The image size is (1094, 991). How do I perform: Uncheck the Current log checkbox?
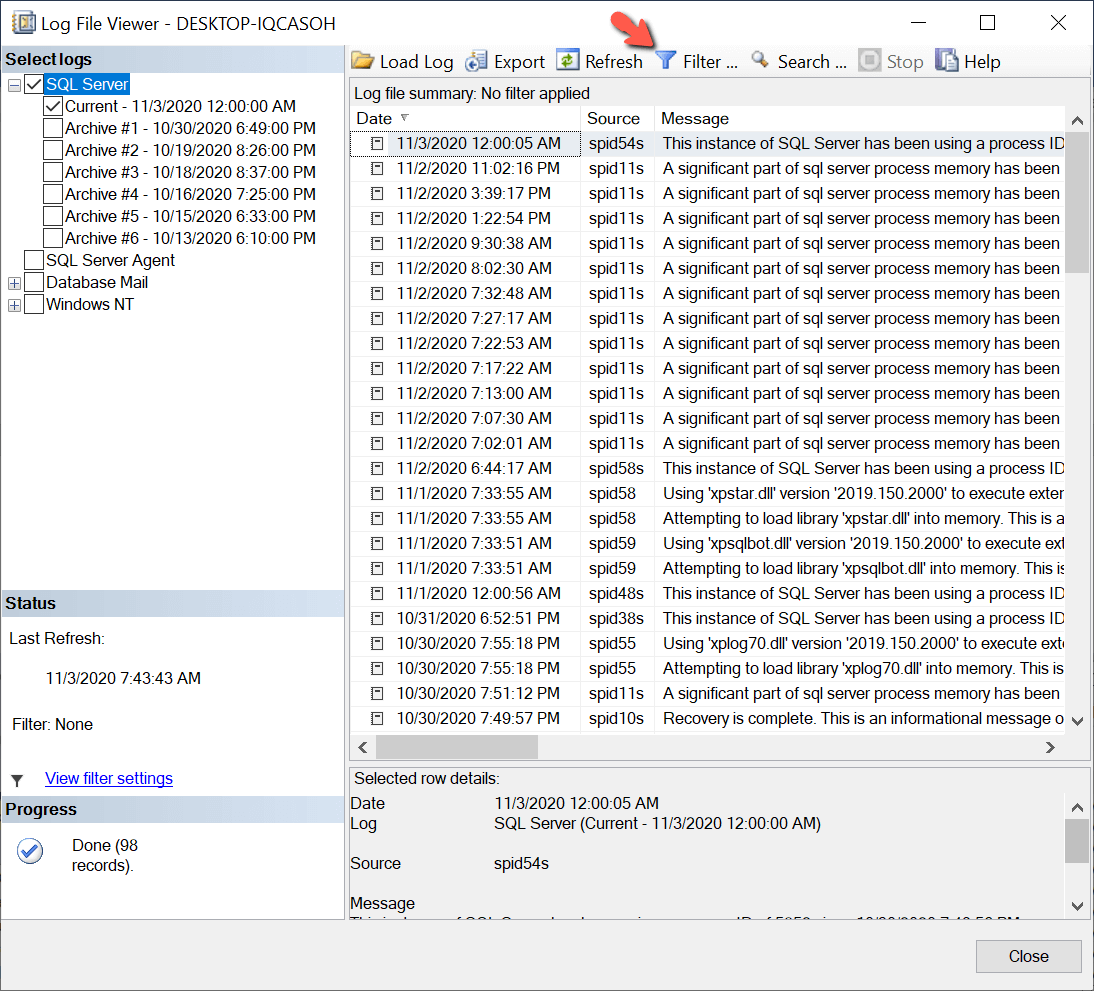[53, 106]
